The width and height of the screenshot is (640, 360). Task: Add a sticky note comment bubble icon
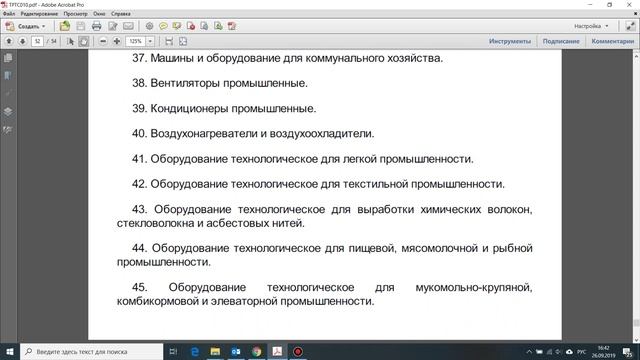point(163,27)
